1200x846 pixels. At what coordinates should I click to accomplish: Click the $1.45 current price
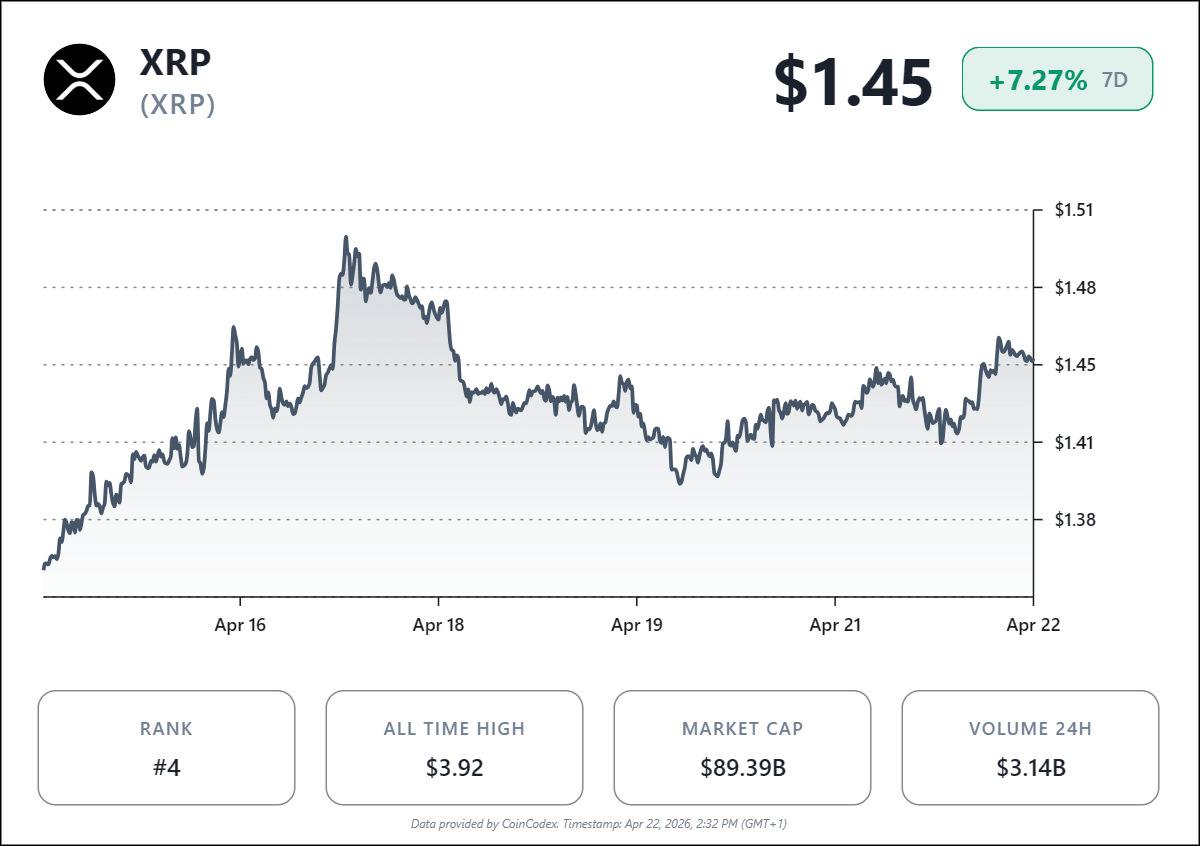(853, 82)
